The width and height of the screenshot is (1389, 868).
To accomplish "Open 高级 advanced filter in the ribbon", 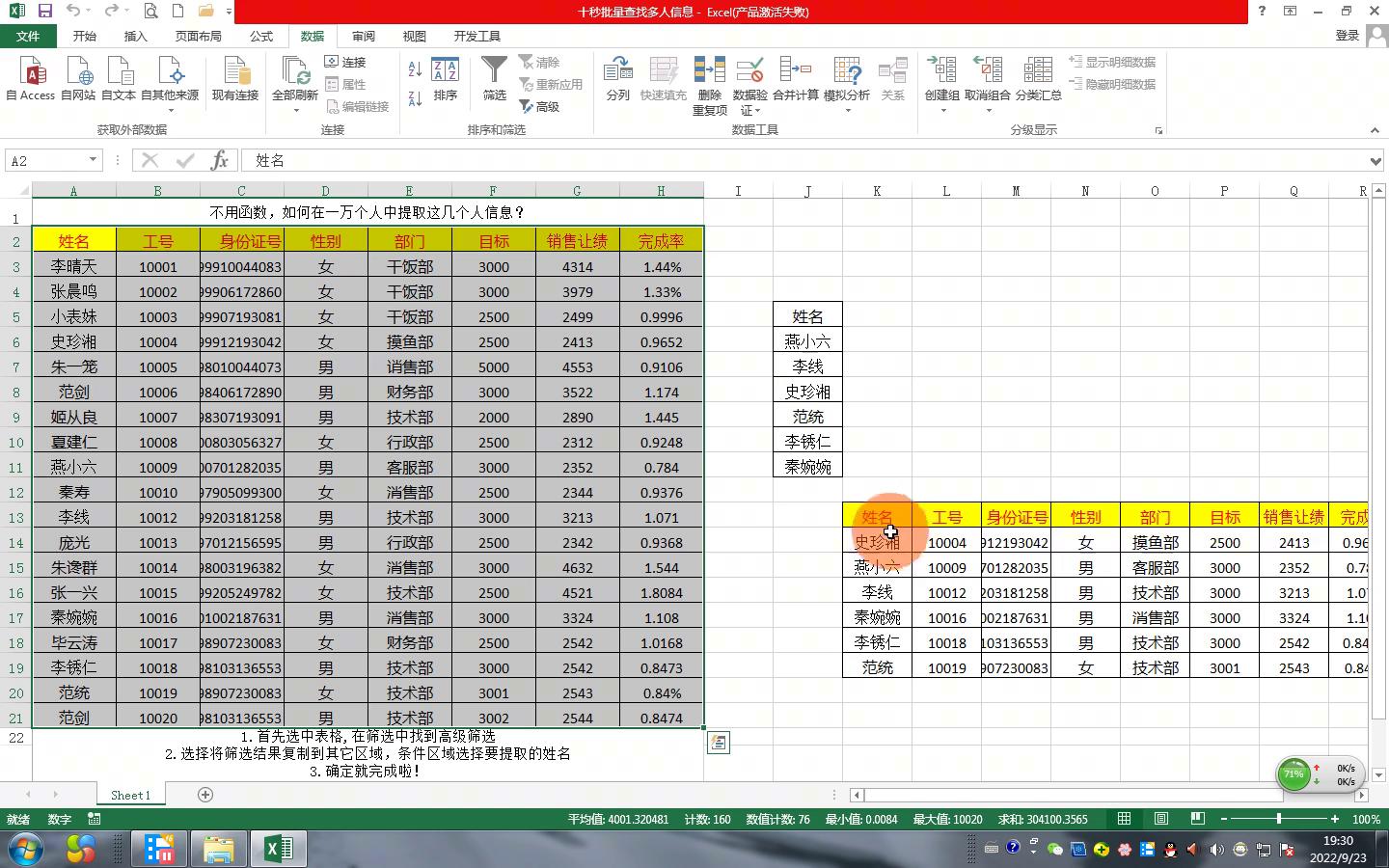I will click(540, 107).
